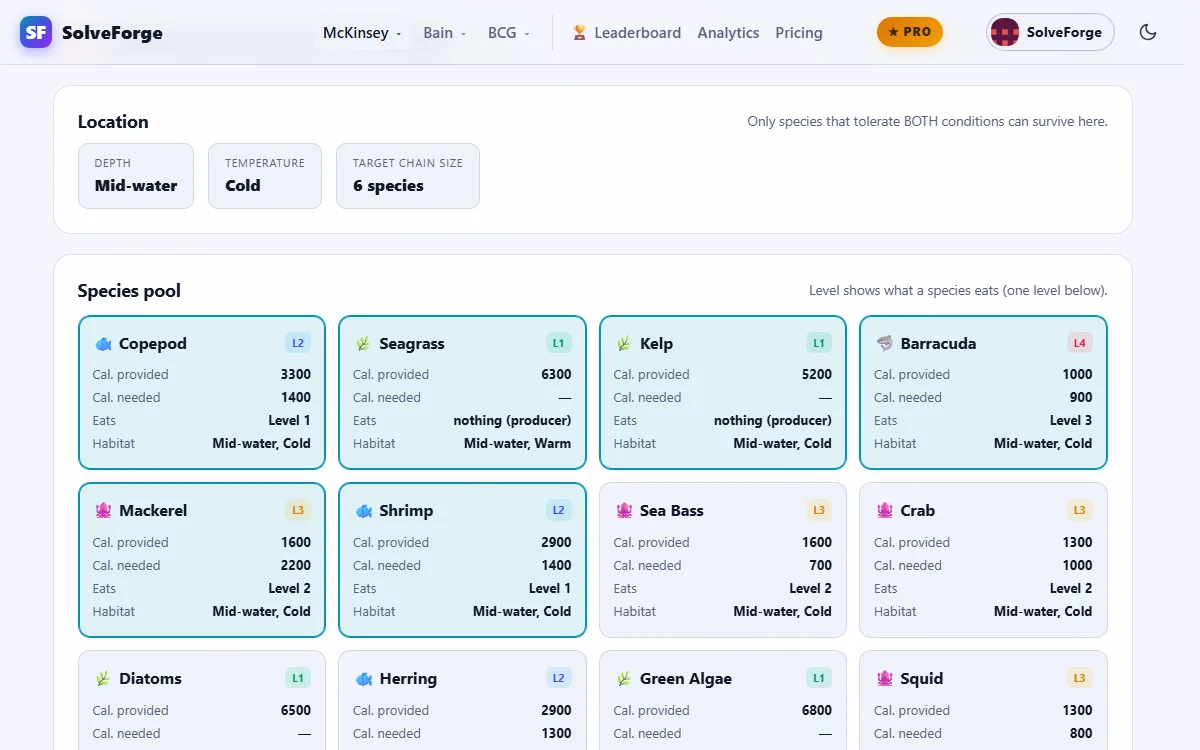Click the L2 badge on Copepod
The width and height of the screenshot is (1200, 750).
click(298, 343)
